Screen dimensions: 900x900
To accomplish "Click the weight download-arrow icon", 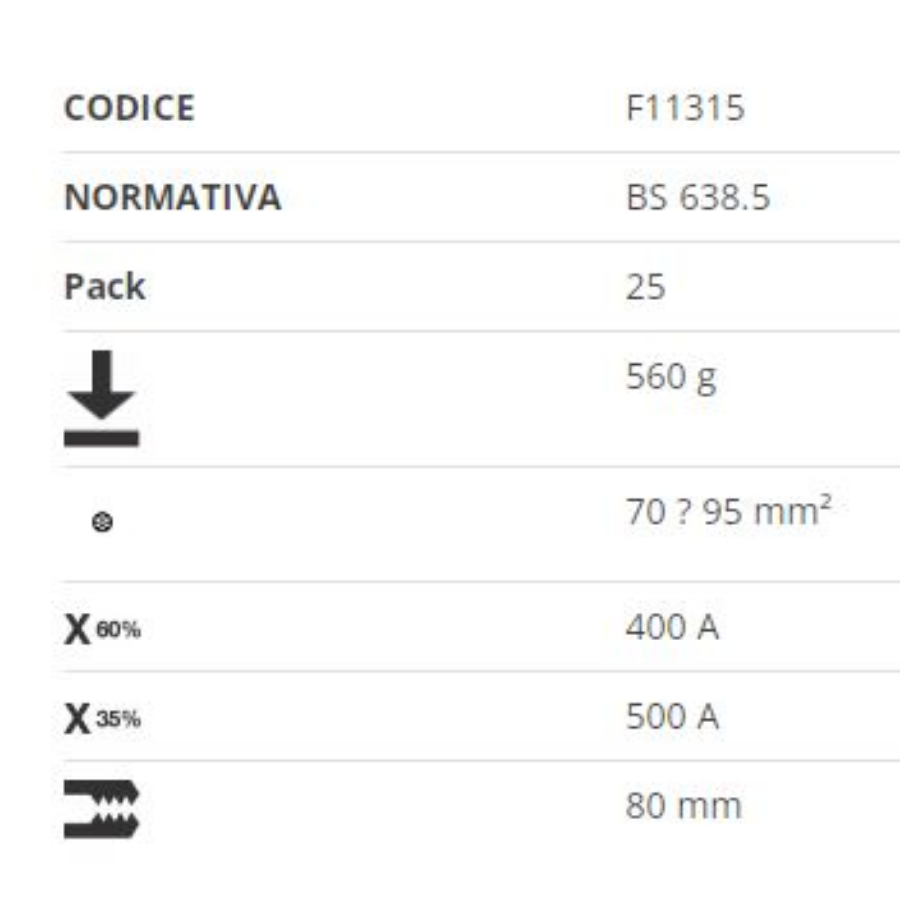I will tap(102, 398).
